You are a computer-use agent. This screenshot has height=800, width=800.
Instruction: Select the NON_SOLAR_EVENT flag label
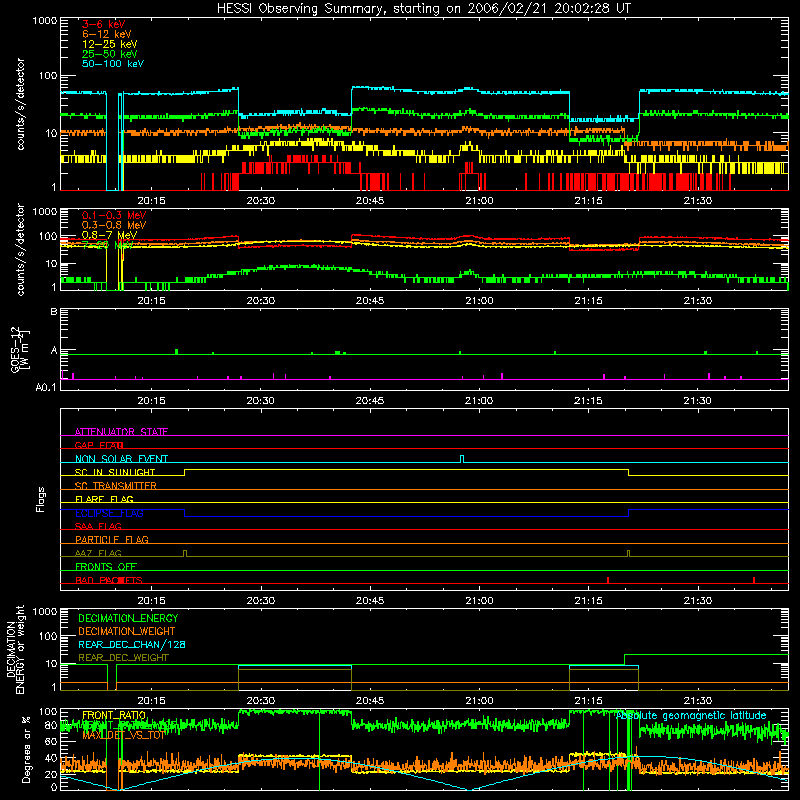click(121, 459)
